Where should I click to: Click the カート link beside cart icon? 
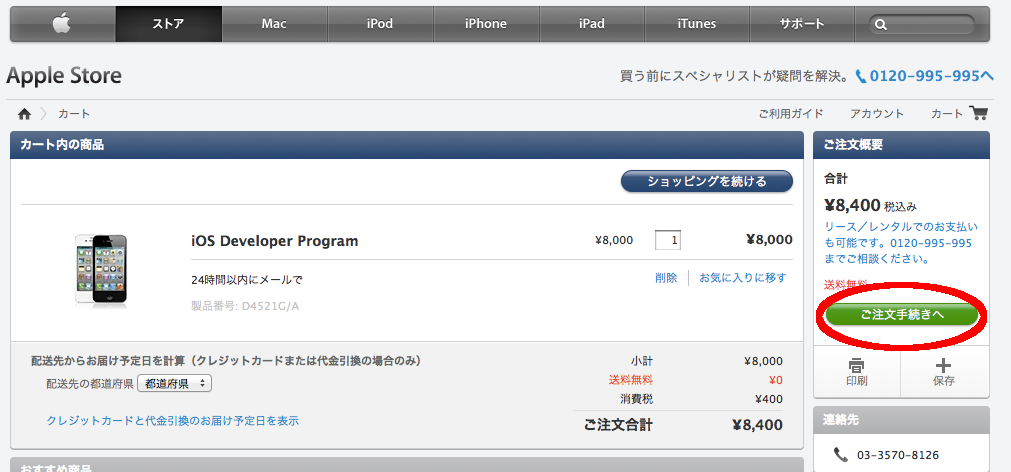(947, 113)
